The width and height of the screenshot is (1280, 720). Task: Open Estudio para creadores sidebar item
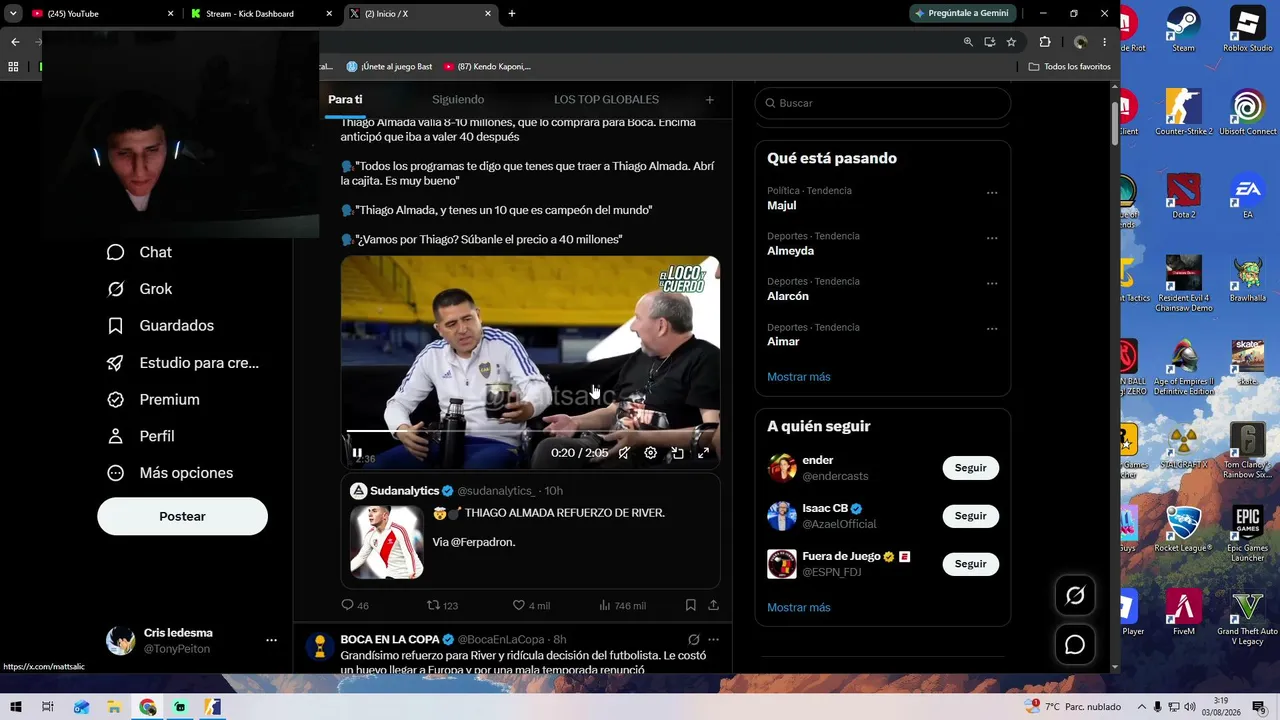click(x=183, y=363)
